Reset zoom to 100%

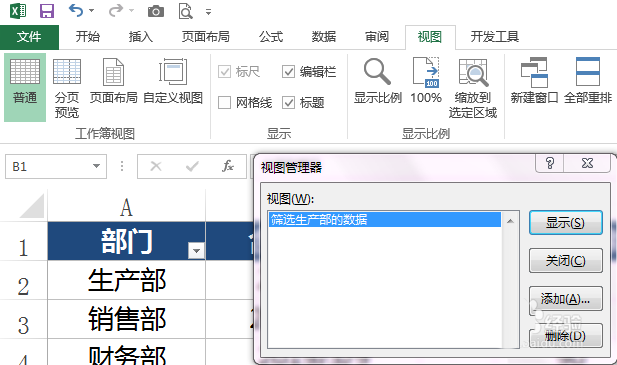(x=426, y=81)
